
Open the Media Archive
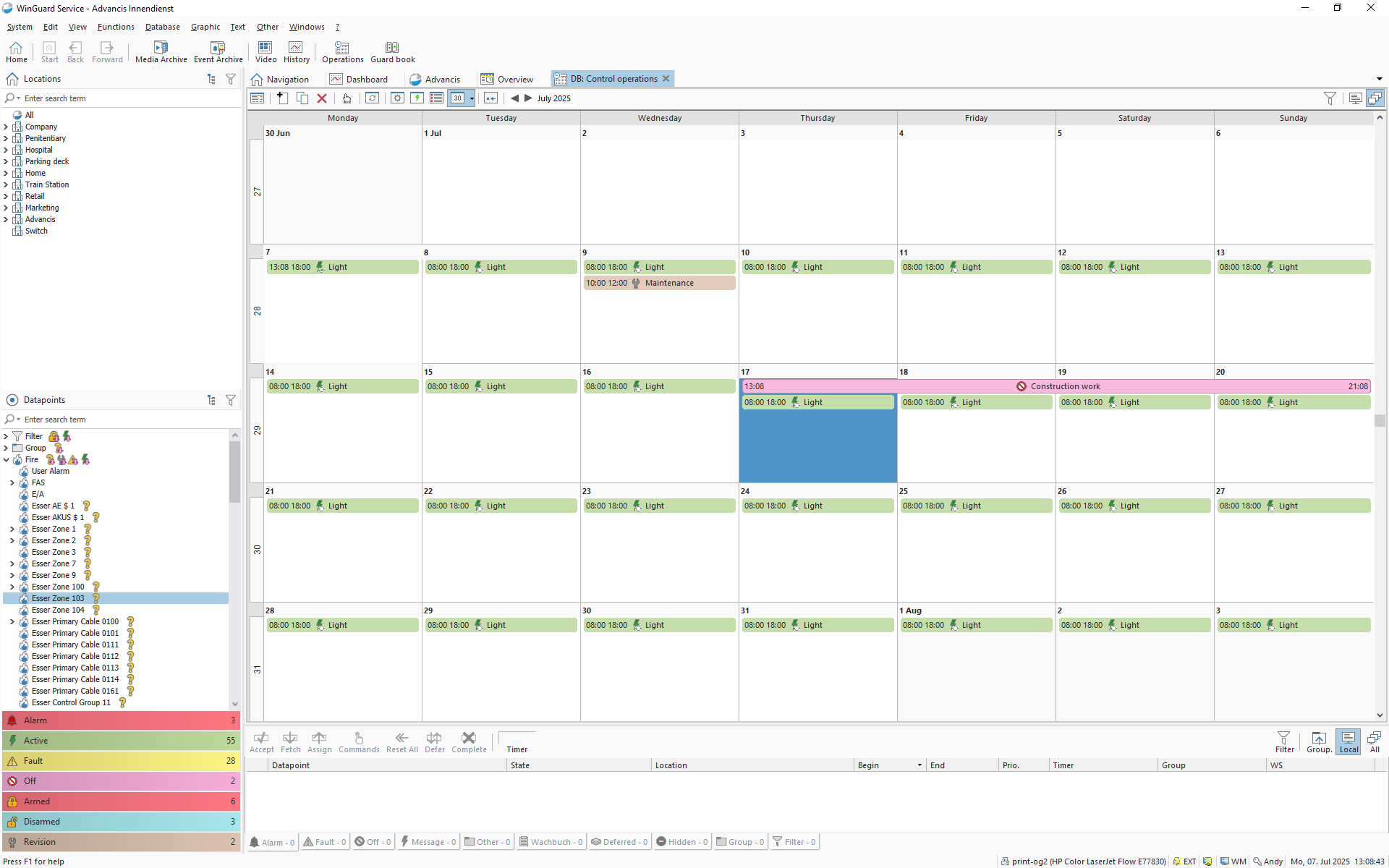click(161, 52)
